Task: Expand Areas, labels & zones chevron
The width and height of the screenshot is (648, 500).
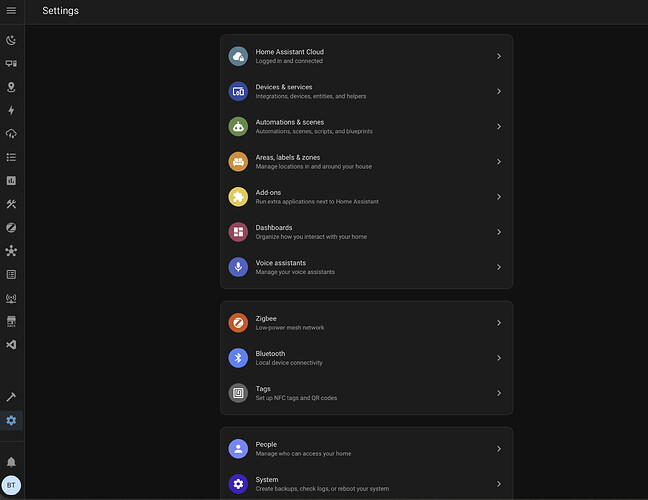Action: pyautogui.click(x=499, y=162)
